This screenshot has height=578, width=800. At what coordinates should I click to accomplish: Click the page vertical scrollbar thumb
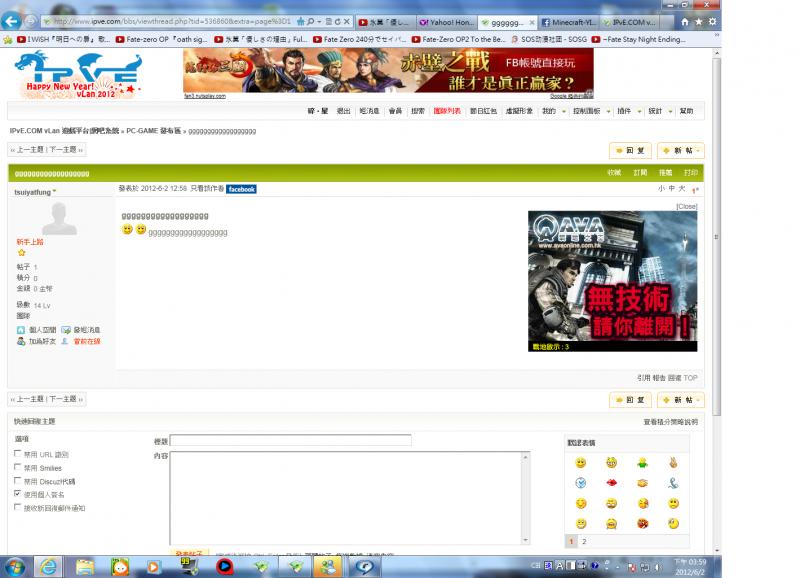coord(716,237)
